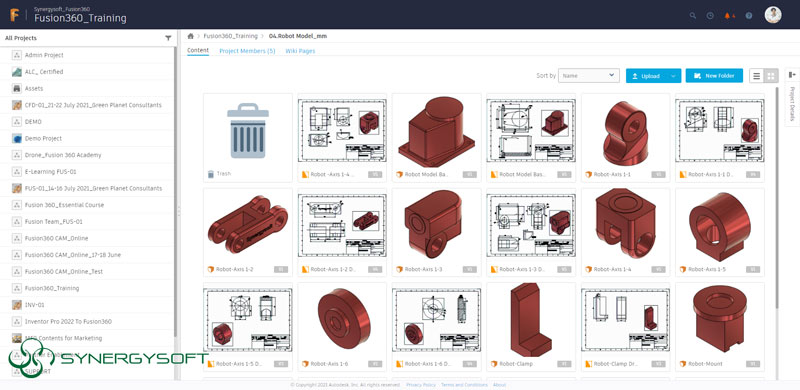The height and width of the screenshot is (390, 800).
Task: Click 04.Robot Model_mm breadcrumb
Action: 298,36
